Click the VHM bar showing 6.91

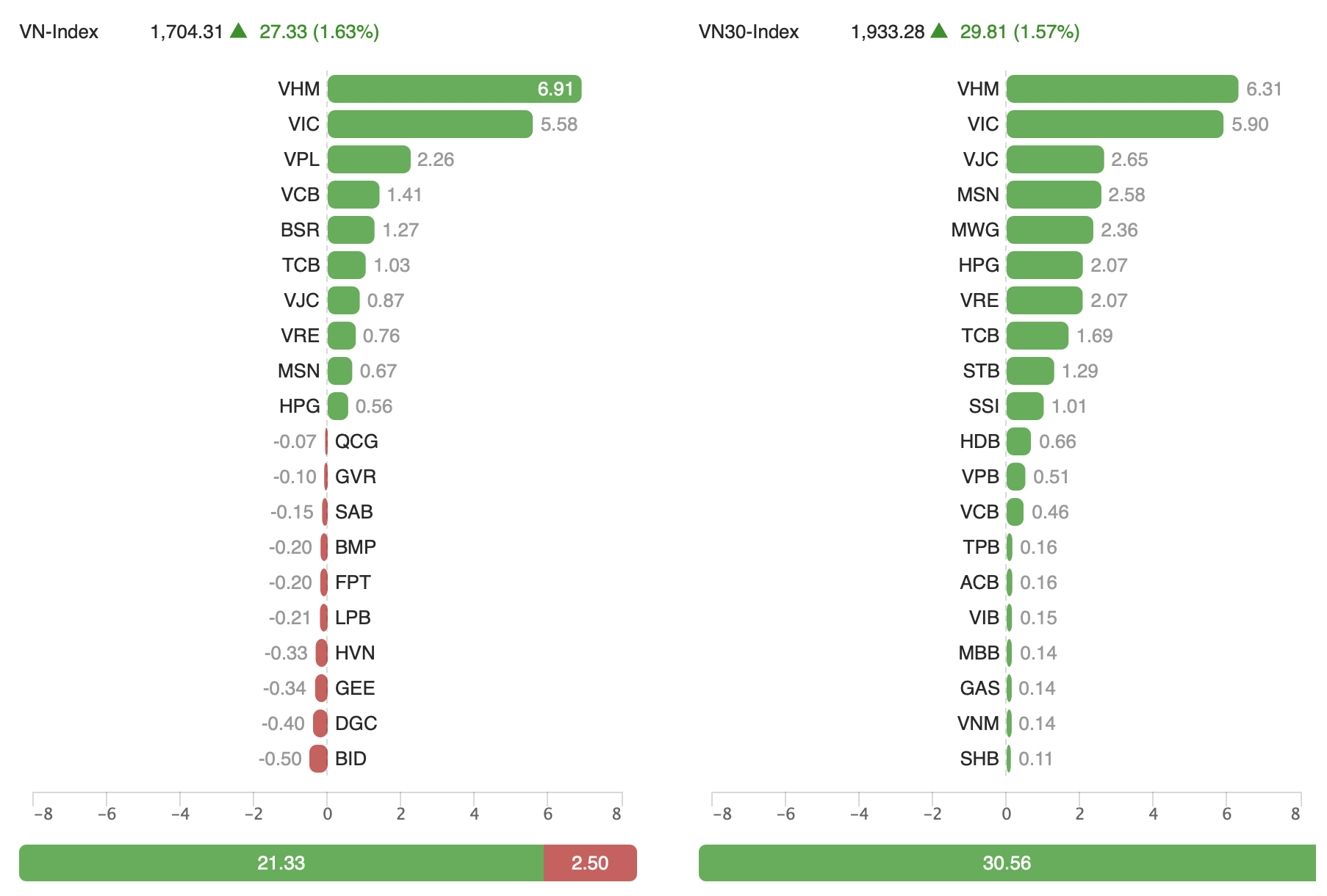(x=454, y=89)
